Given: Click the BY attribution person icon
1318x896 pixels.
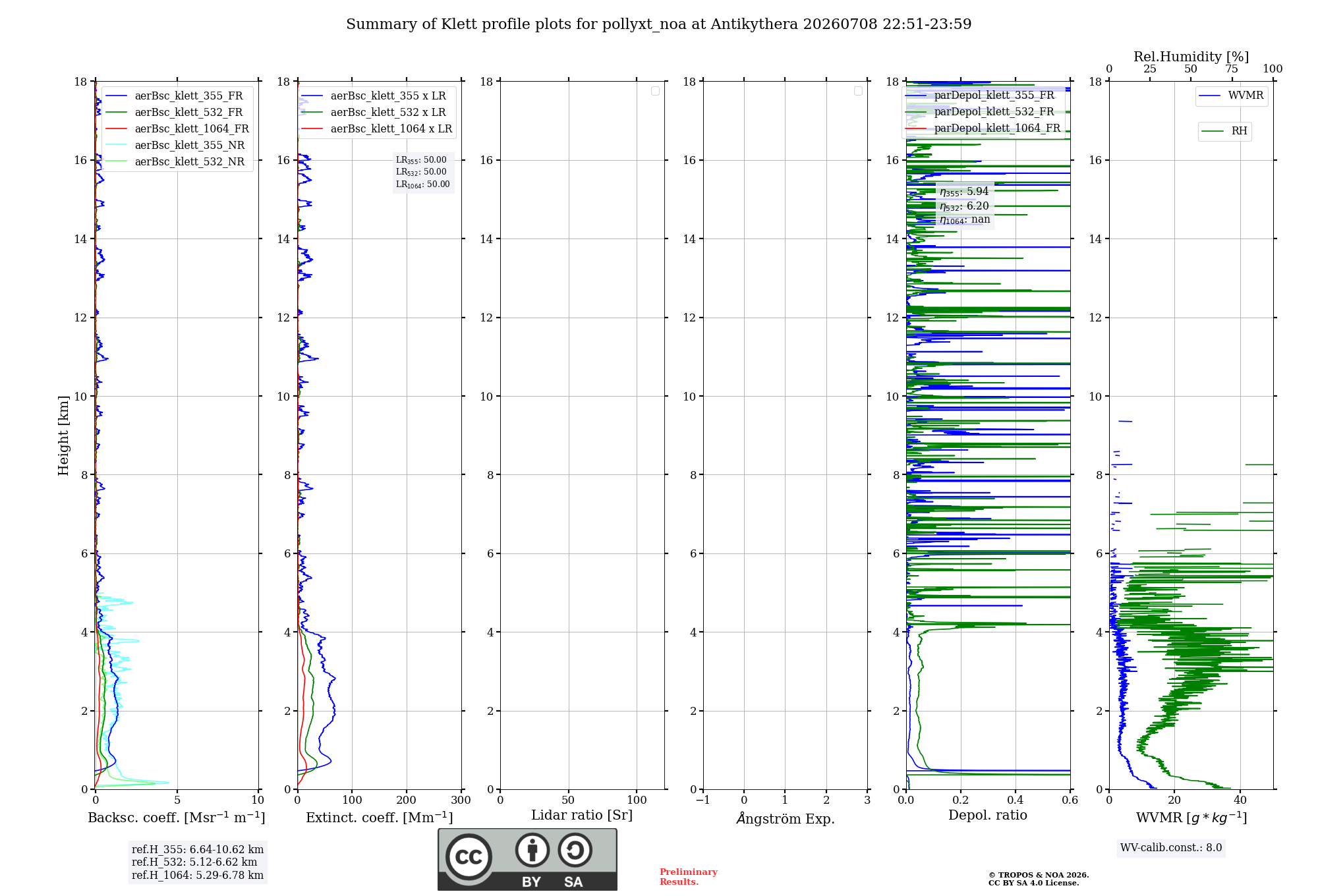Looking at the screenshot, I should pos(532,850).
